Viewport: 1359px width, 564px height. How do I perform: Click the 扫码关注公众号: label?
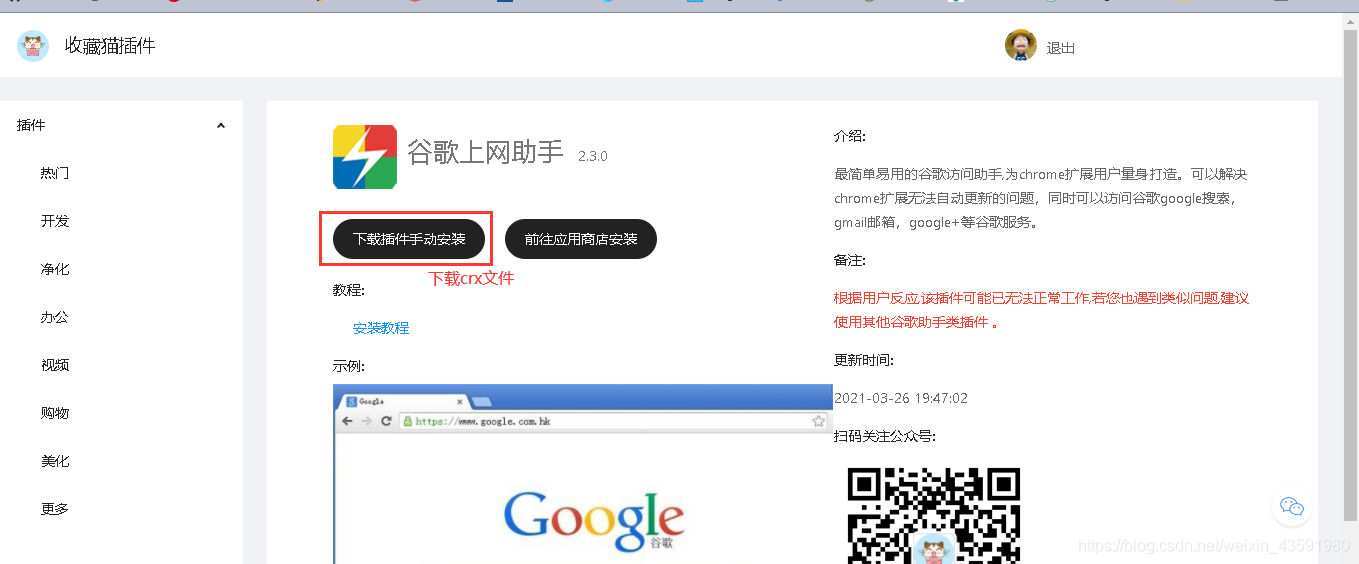pyautogui.click(x=885, y=436)
